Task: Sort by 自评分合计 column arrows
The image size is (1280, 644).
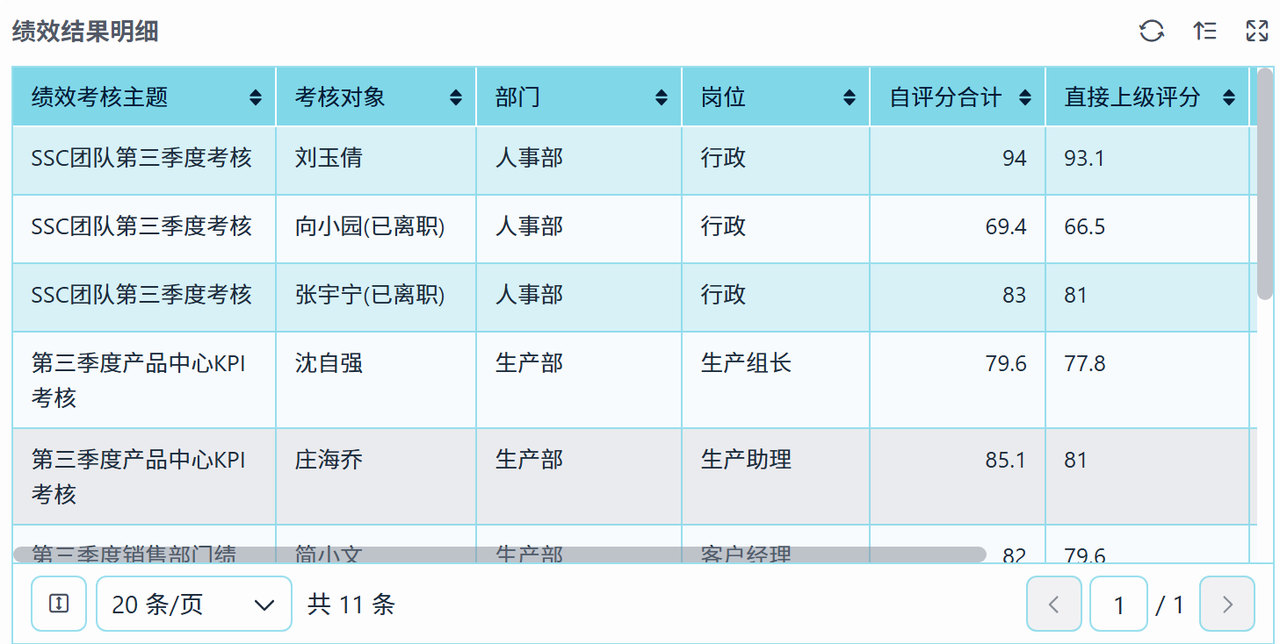Action: pyautogui.click(x=1025, y=97)
